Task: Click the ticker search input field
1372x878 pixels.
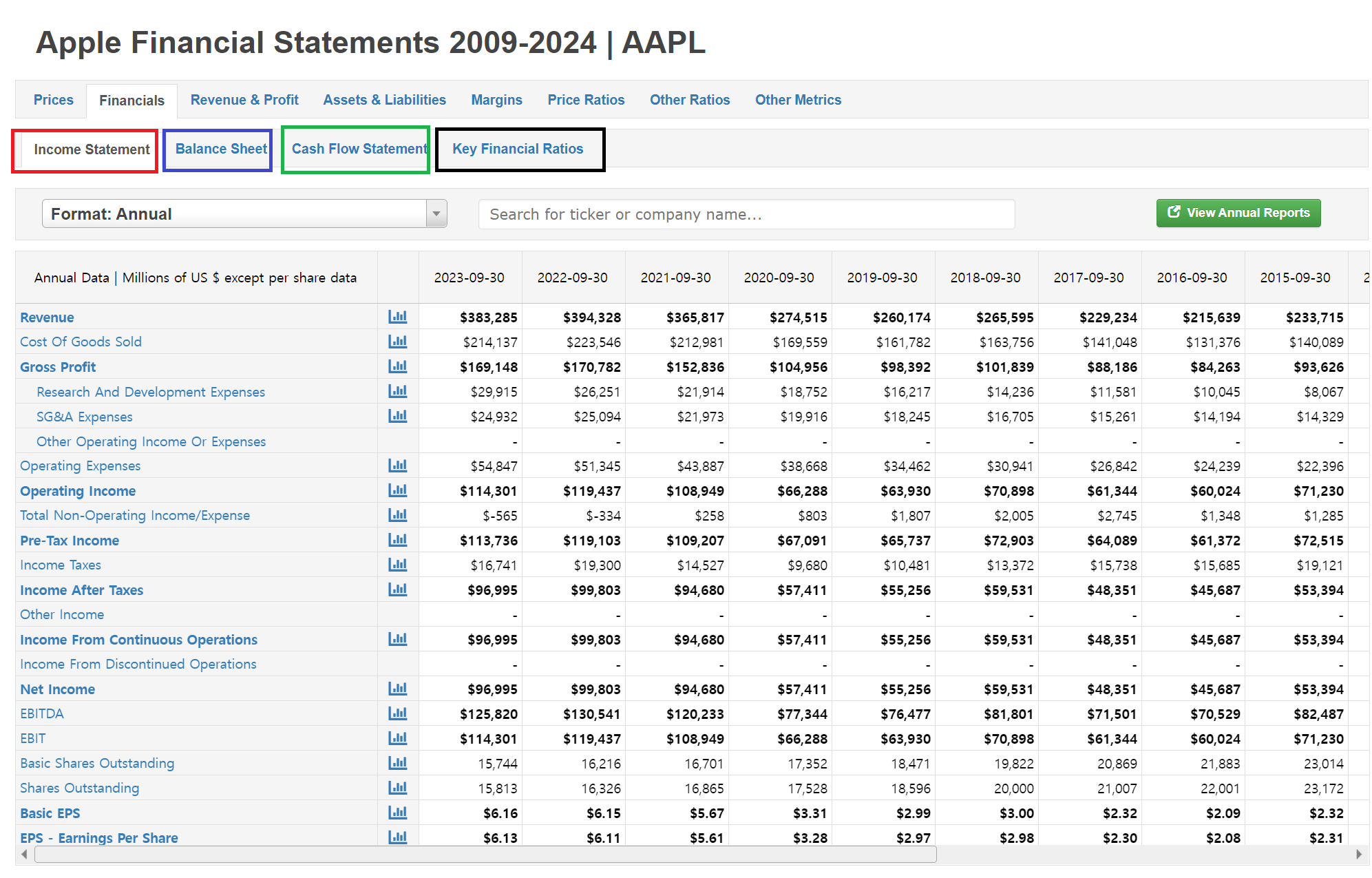Action: coord(746,214)
